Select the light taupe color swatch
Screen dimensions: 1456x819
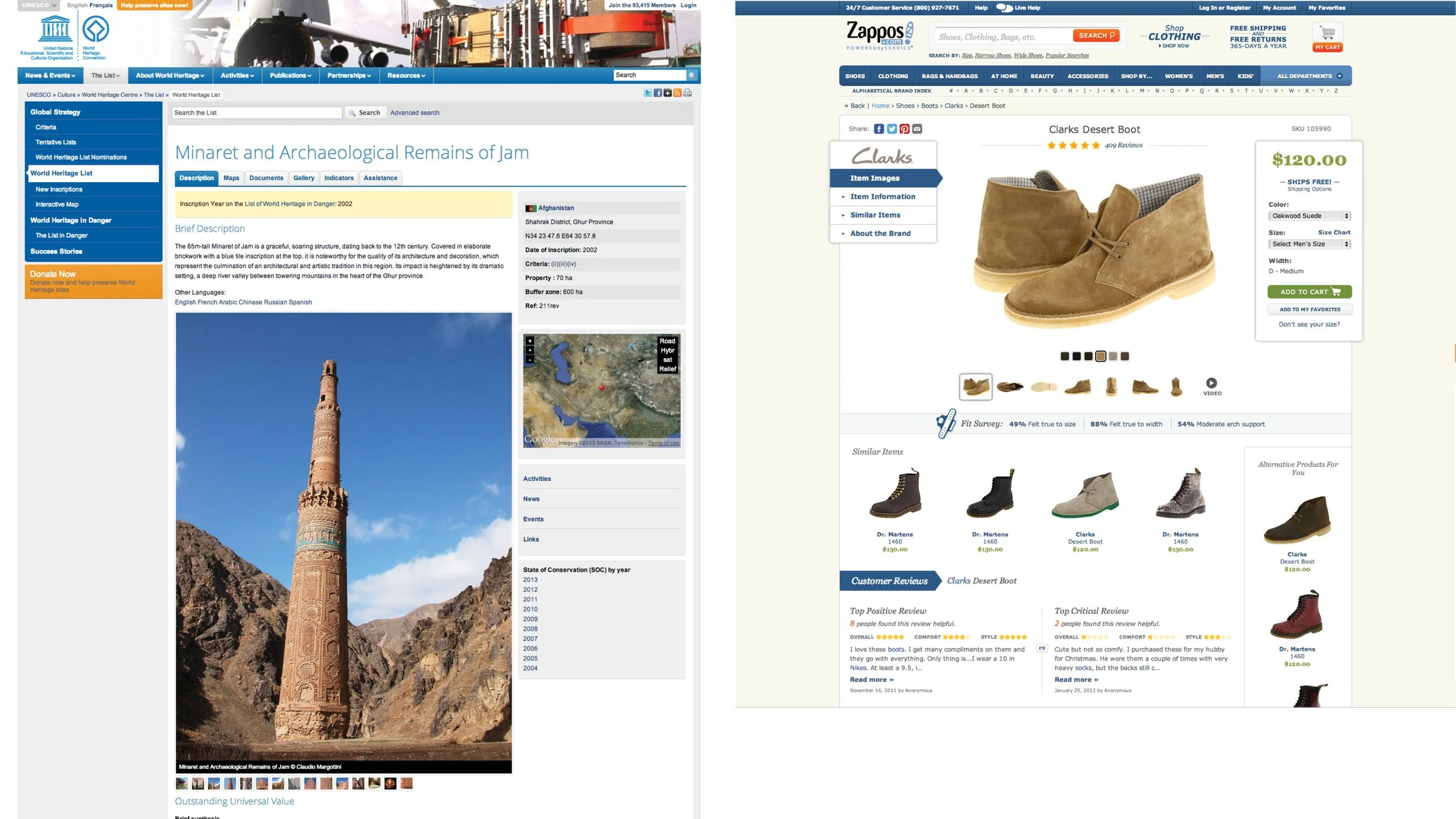point(1112,356)
